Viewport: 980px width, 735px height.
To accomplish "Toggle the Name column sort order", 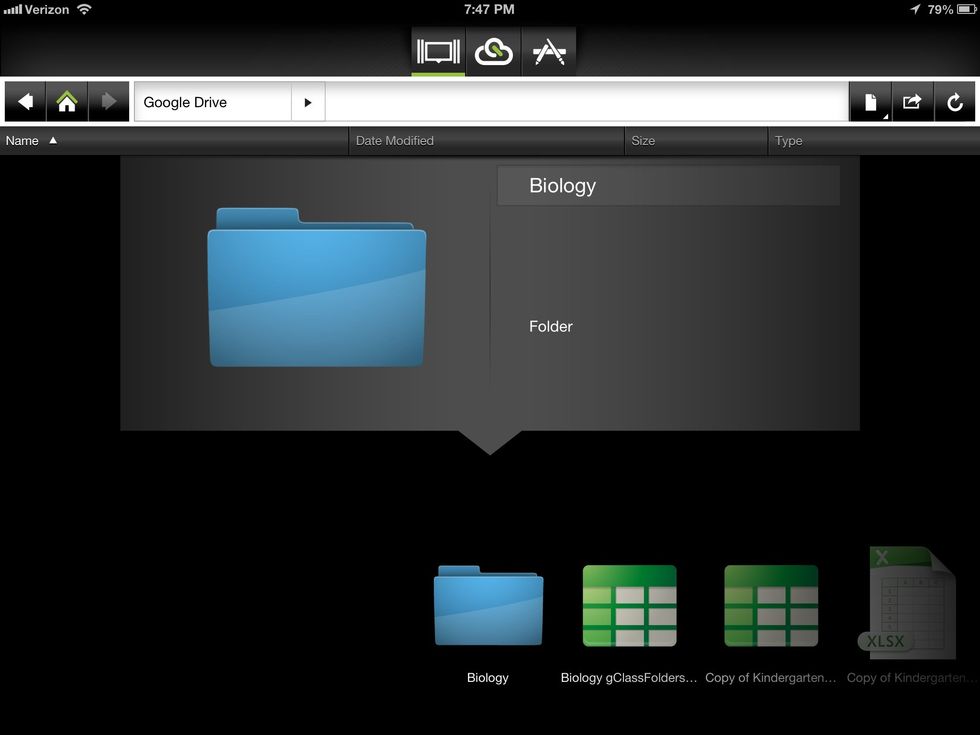I will click(22, 140).
